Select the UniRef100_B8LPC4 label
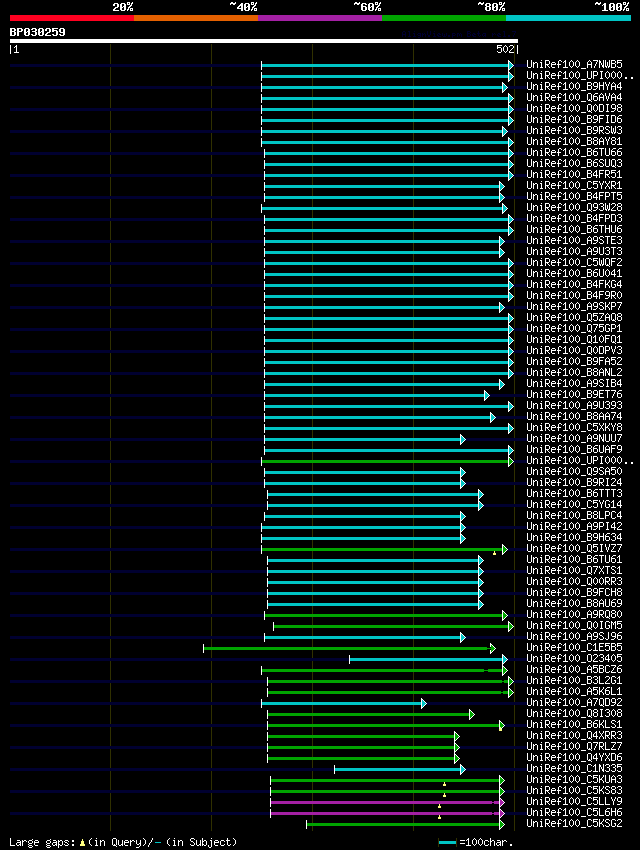The image size is (640, 850). (574, 515)
